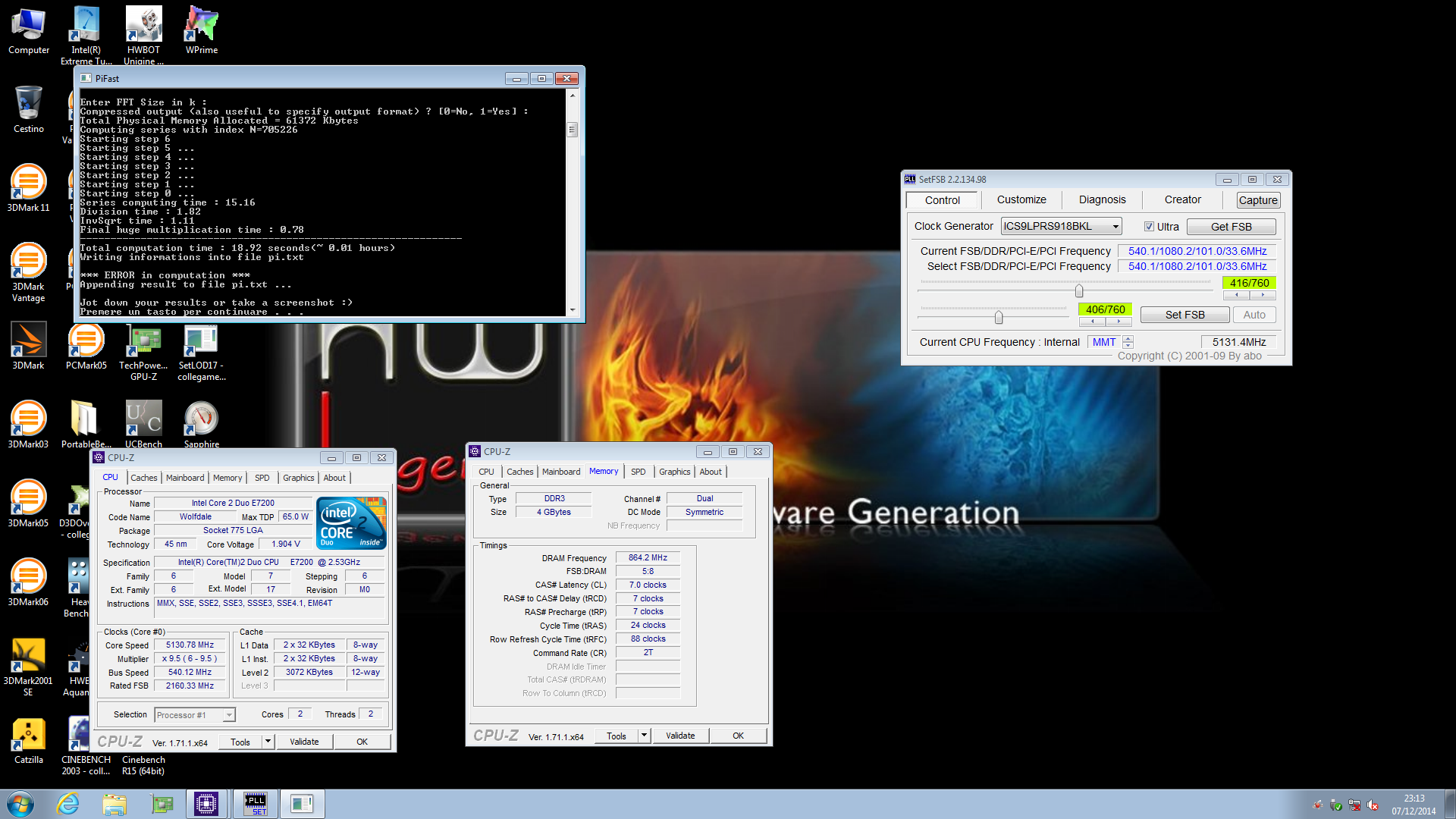The width and height of the screenshot is (1456, 819).
Task: Open the Windows Start button
Action: pyautogui.click(x=20, y=804)
